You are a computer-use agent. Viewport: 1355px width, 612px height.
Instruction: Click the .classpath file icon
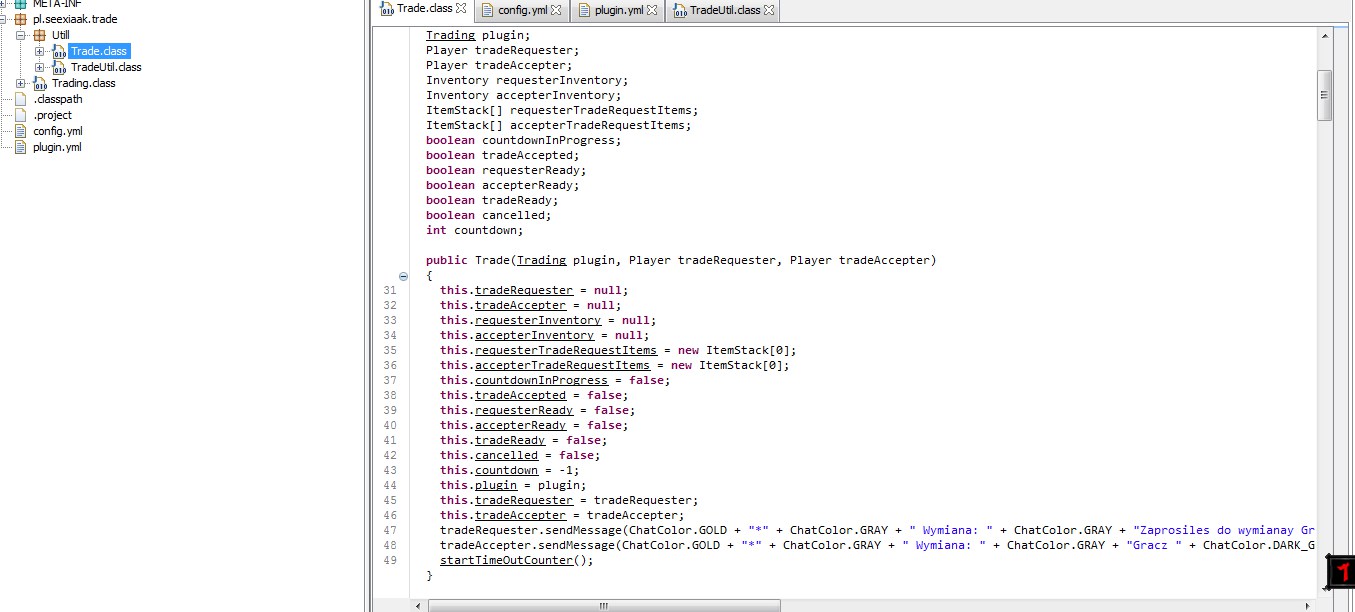point(21,99)
